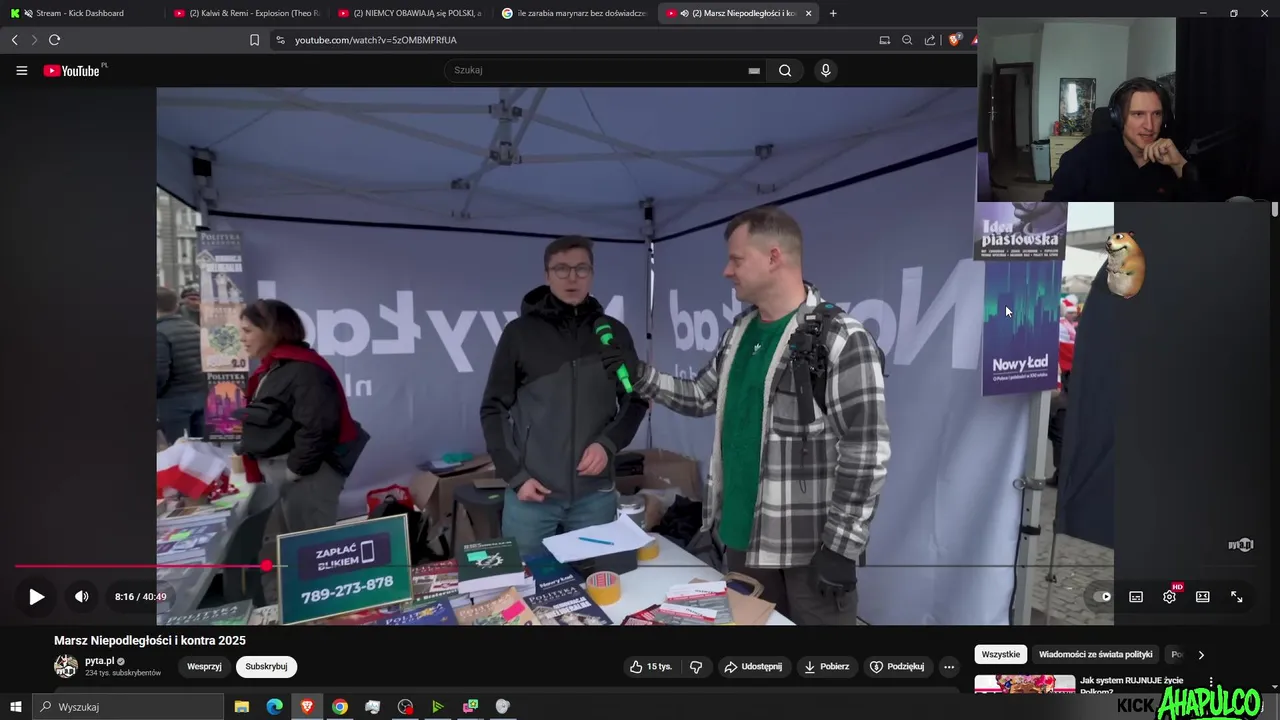The width and height of the screenshot is (1280, 720).
Task: Select the Wszystkie filter chip
Action: tap(1001, 654)
